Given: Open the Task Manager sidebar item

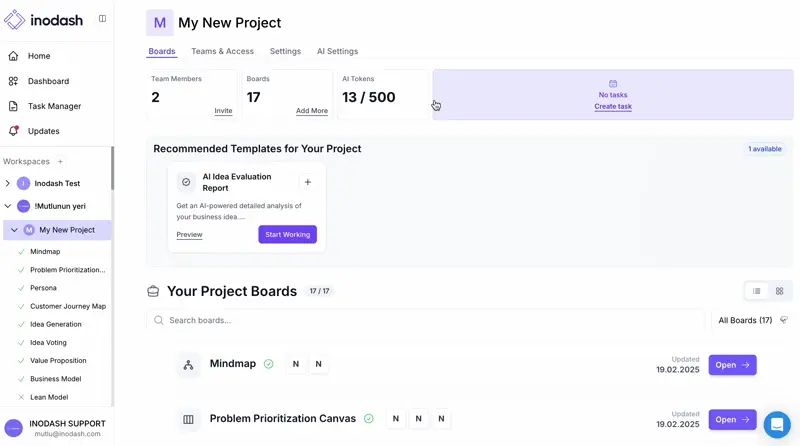Looking at the screenshot, I should tap(54, 106).
